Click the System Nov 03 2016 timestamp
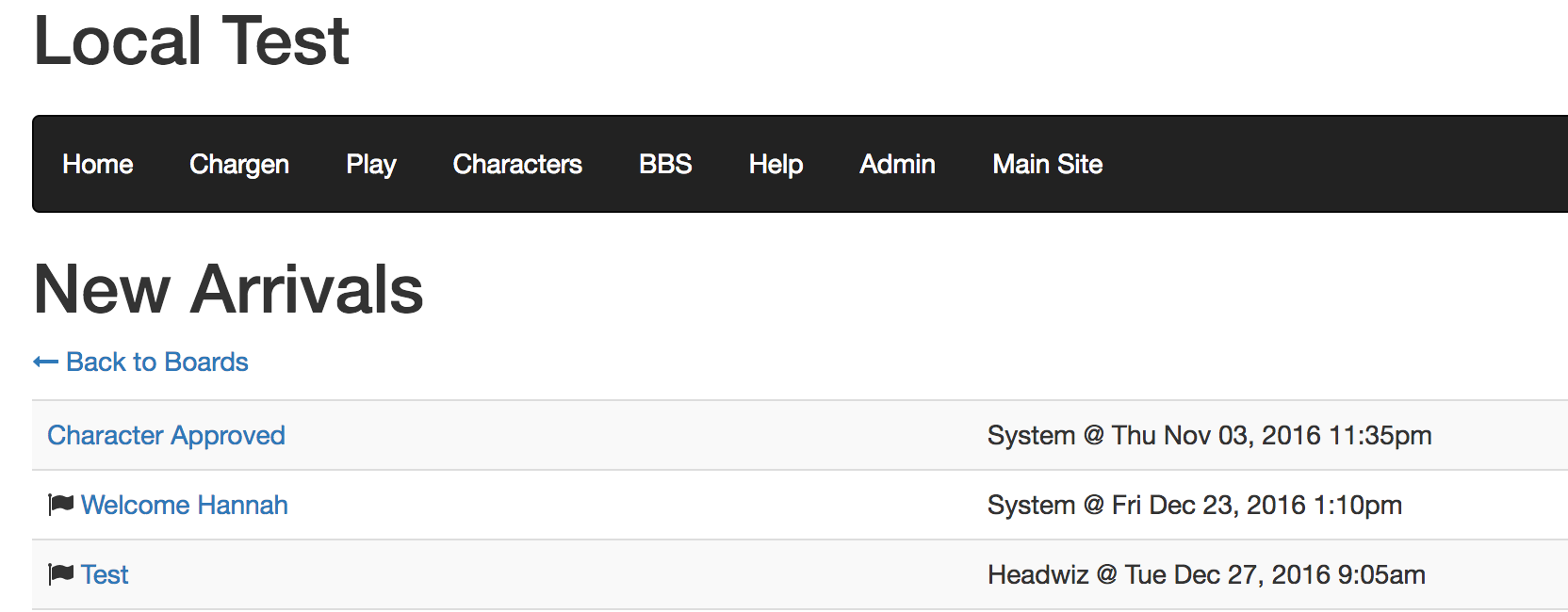The width and height of the screenshot is (1568, 612). 1209,435
